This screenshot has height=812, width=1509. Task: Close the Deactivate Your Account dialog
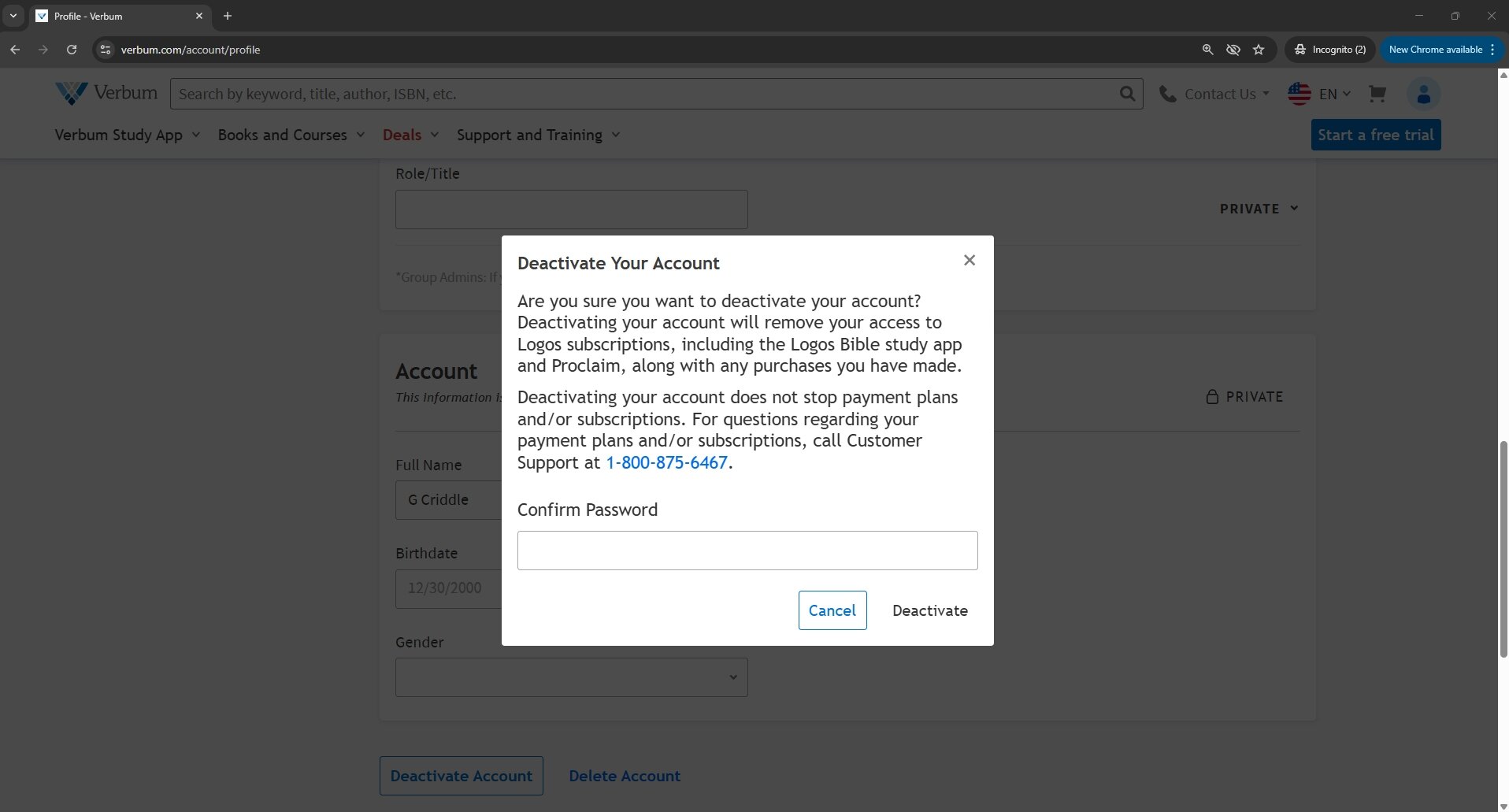[x=970, y=261]
